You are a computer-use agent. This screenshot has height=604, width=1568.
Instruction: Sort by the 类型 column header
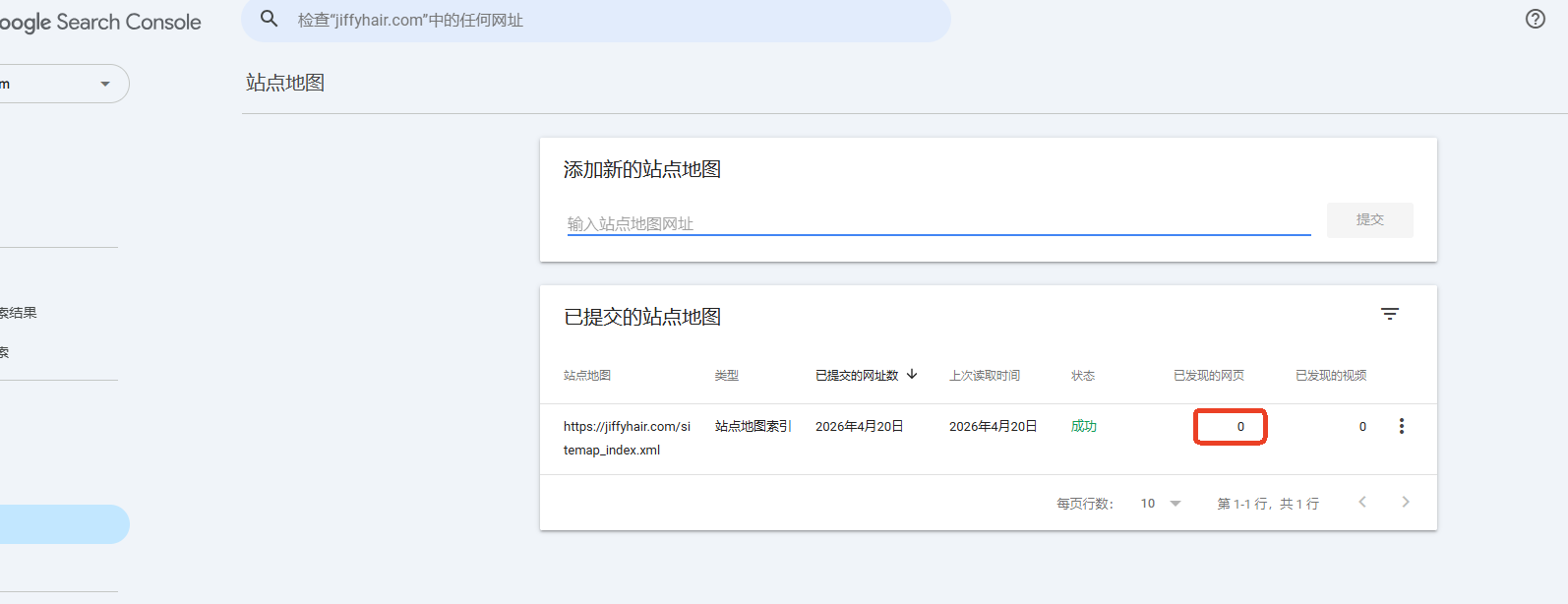coord(726,376)
